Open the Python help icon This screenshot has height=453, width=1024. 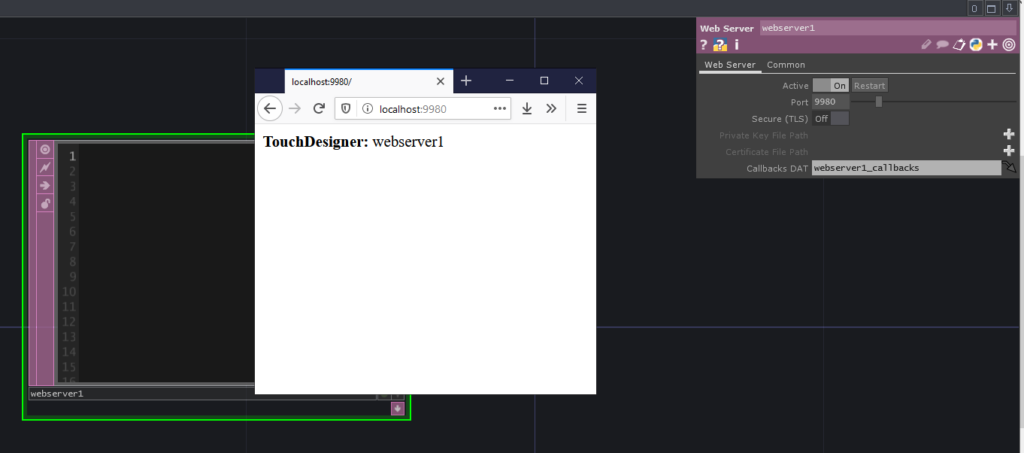point(720,45)
